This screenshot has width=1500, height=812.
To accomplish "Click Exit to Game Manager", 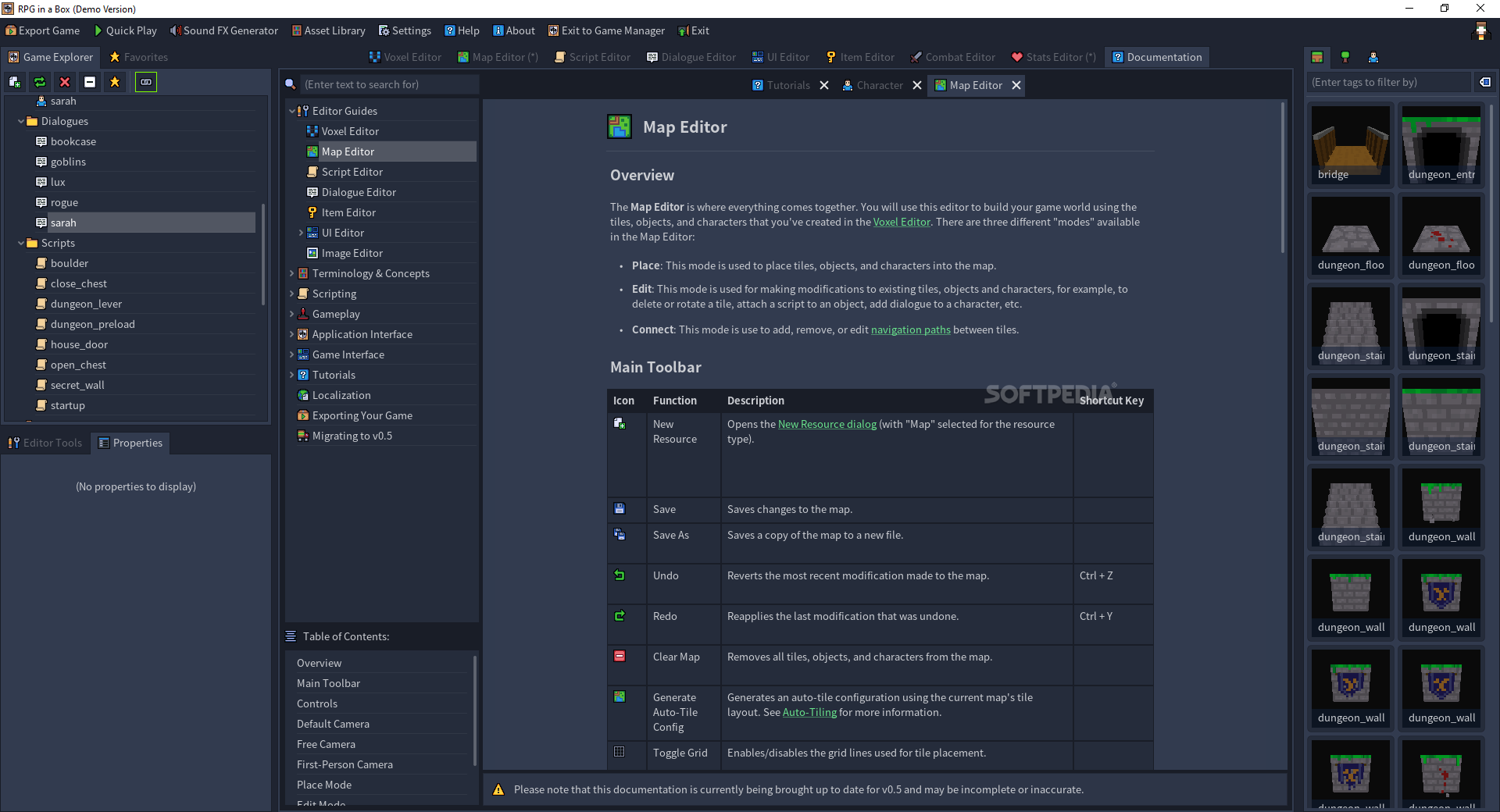I will [606, 30].
